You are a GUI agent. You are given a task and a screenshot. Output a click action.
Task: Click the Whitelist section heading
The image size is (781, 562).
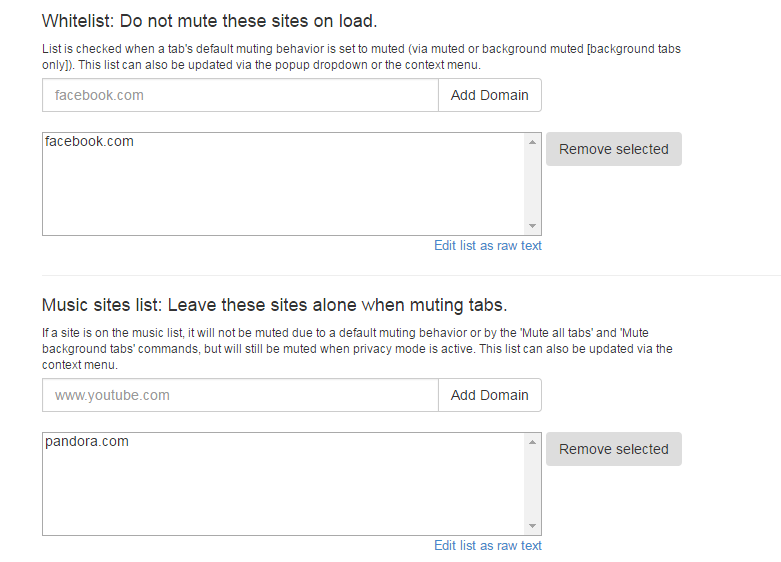210,21
